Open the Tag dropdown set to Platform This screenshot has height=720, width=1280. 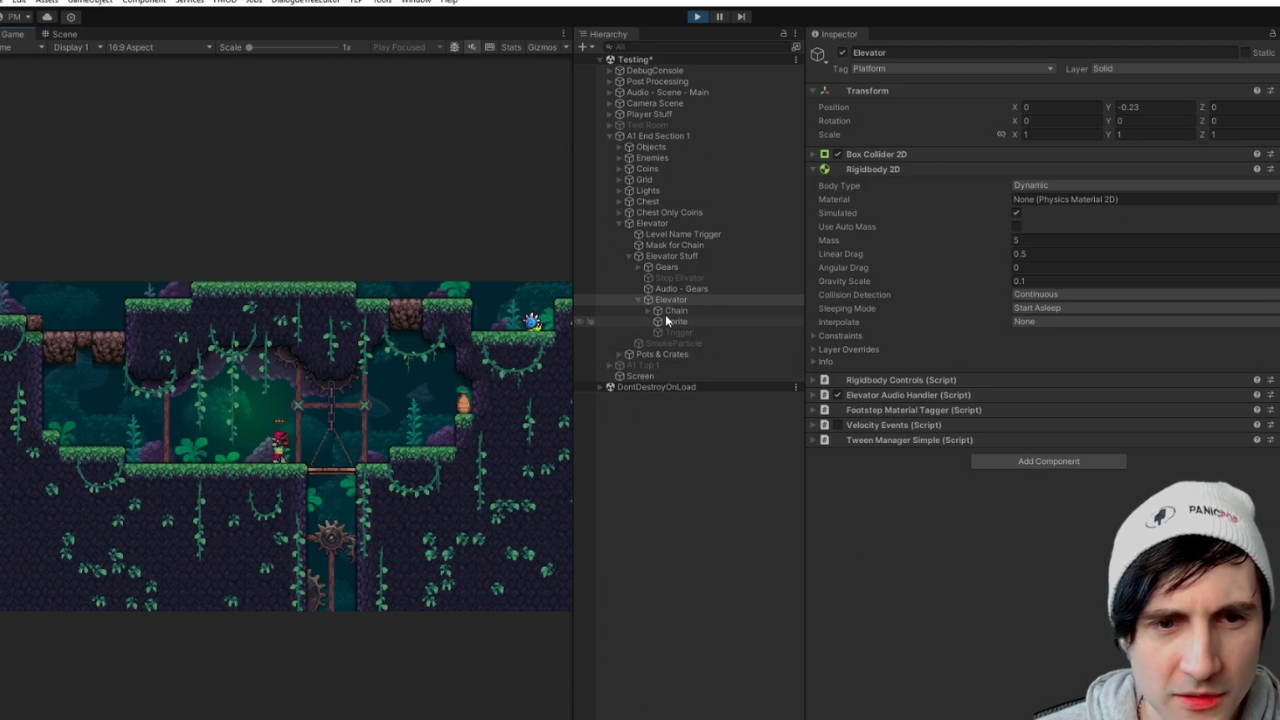(952, 69)
